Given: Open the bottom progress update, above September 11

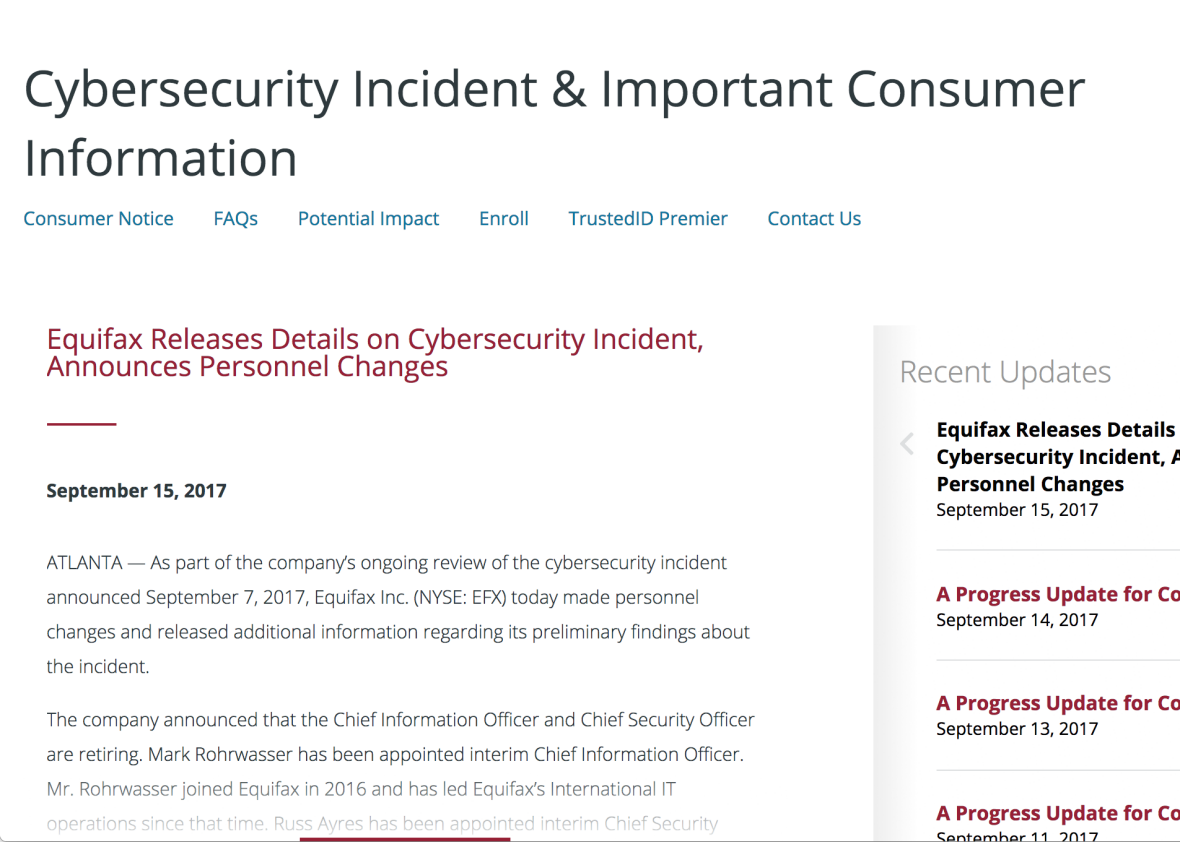Looking at the screenshot, I should [1057, 813].
